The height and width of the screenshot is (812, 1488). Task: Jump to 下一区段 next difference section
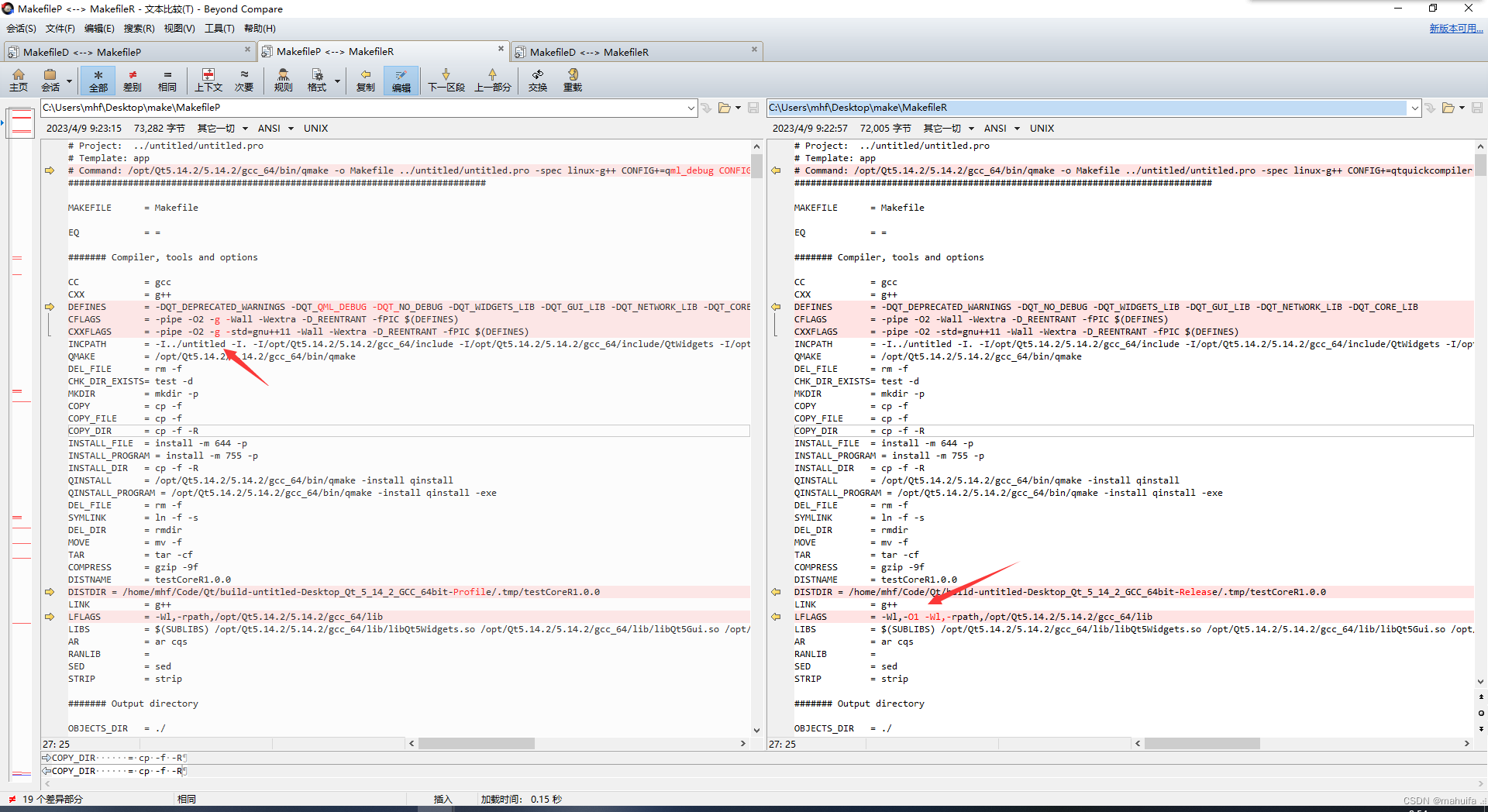(446, 80)
